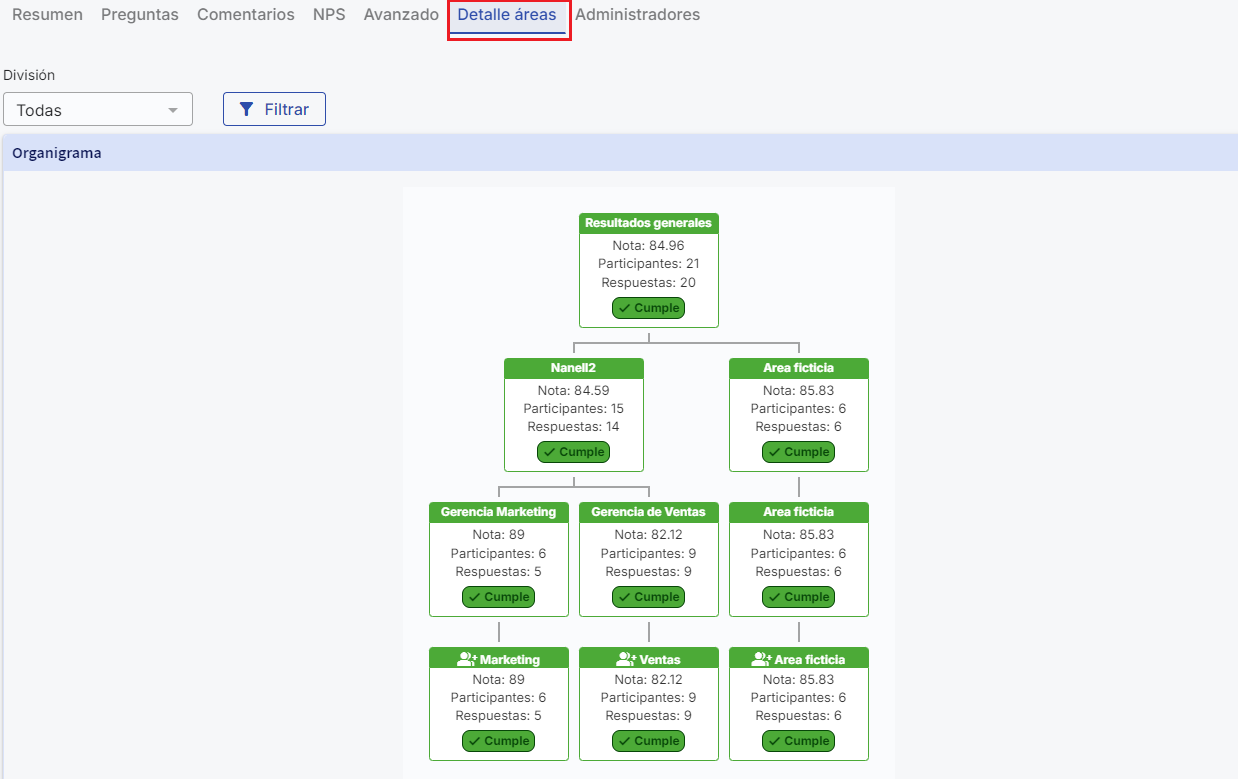Open the División dropdown showing Todas
The height and width of the screenshot is (779, 1238).
[98, 110]
